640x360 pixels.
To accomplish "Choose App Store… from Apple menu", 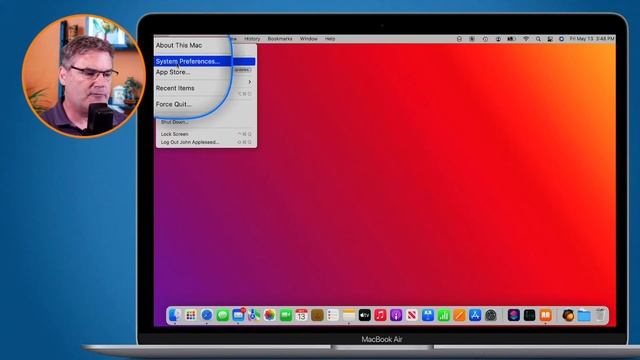I will click(173, 72).
